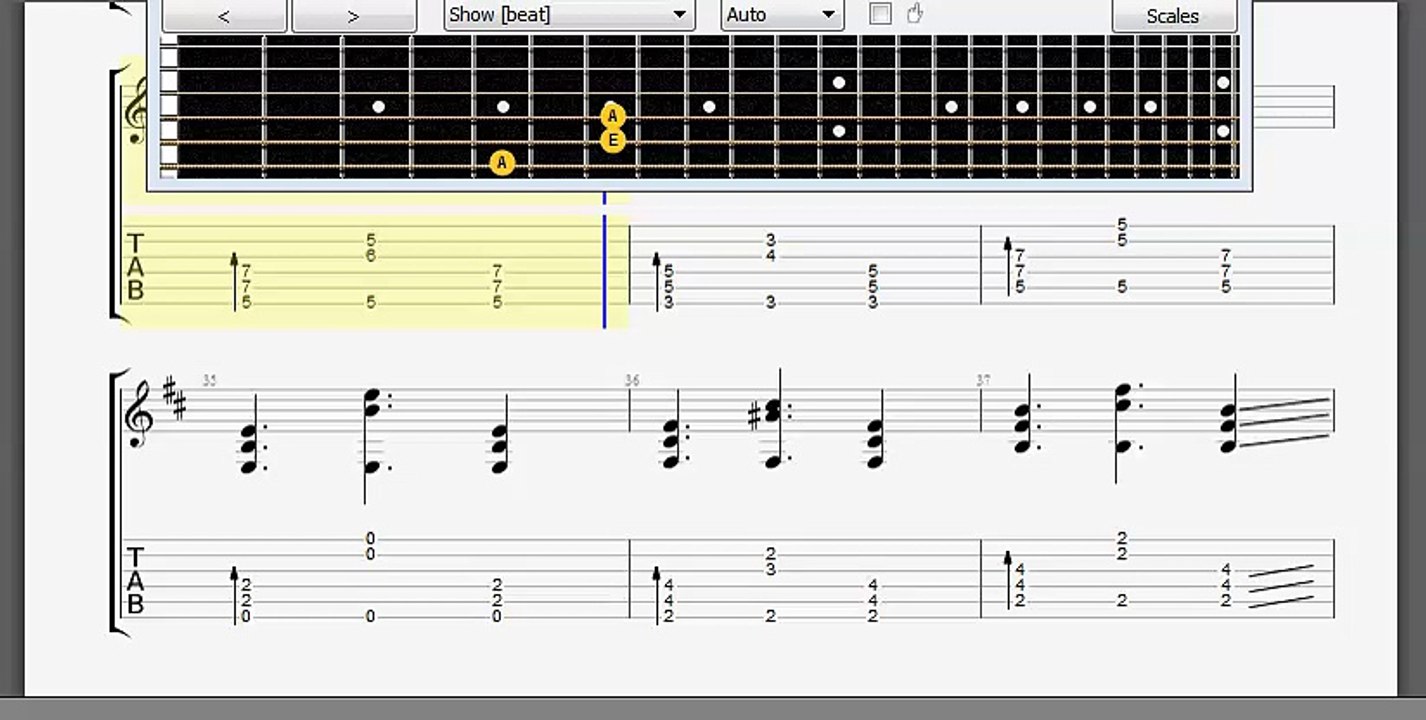Select strum arrow in measure 37 lower tab

click(1008, 580)
